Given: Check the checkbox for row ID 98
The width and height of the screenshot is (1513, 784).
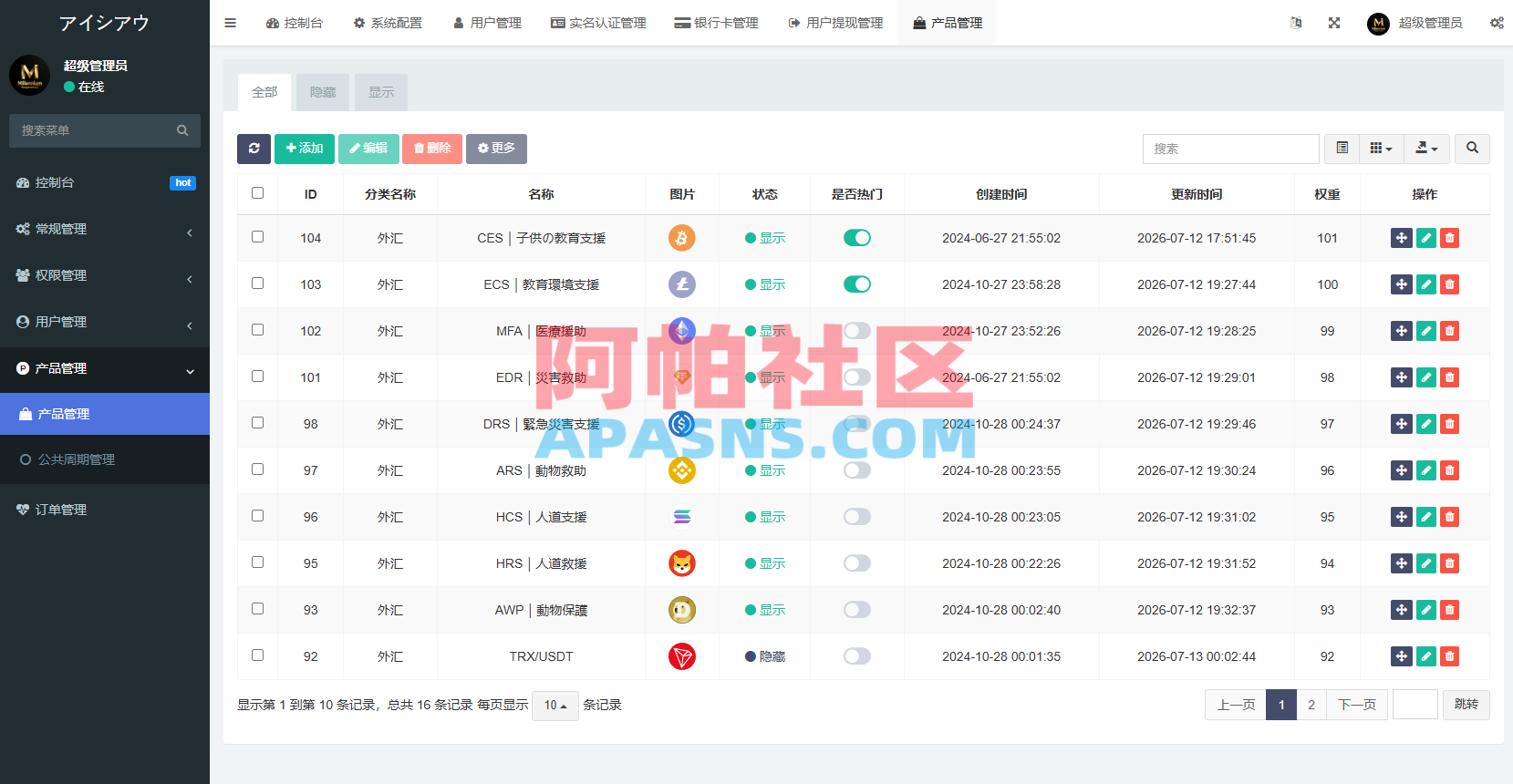Looking at the screenshot, I should click(x=258, y=423).
